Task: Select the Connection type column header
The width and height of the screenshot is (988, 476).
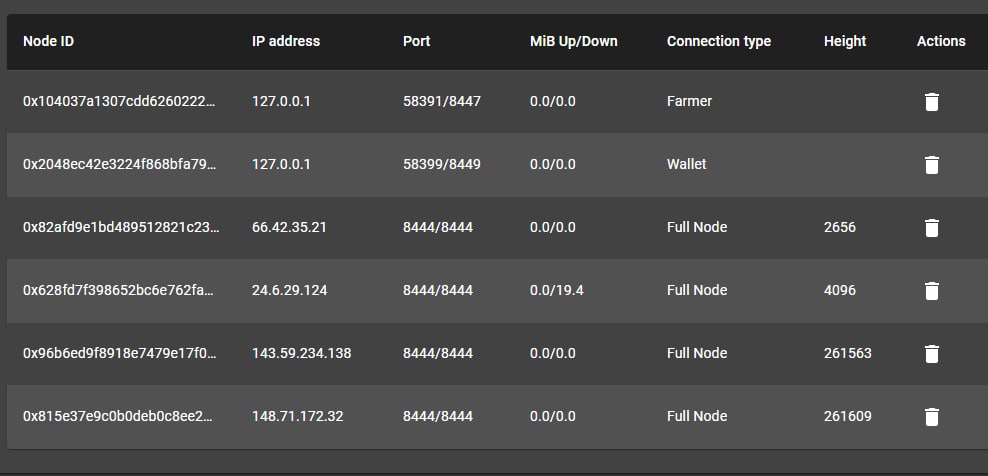Action: pyautogui.click(x=719, y=41)
